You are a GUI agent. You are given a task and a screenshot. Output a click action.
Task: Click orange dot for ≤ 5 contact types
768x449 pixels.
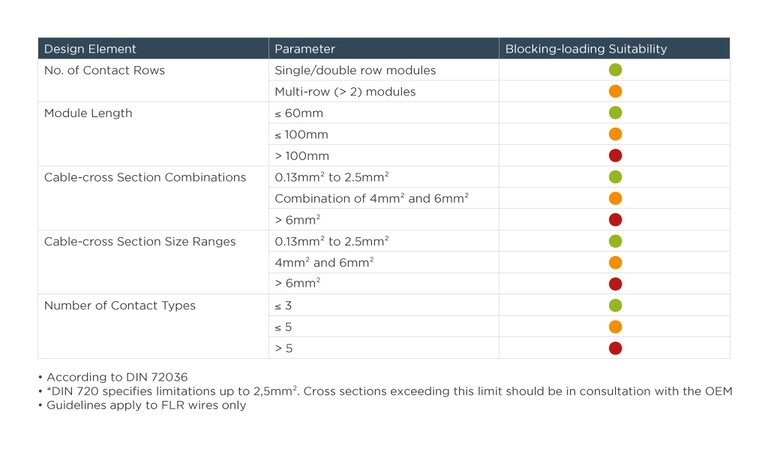(x=615, y=327)
